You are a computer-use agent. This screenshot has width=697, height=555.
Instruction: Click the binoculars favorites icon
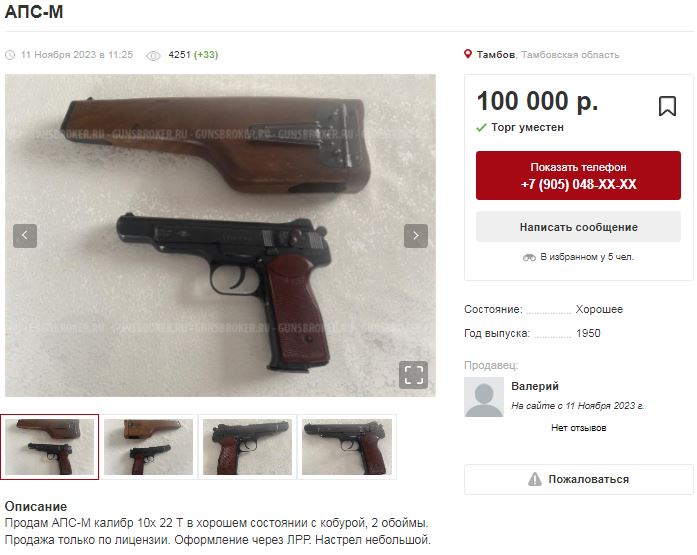(529, 257)
